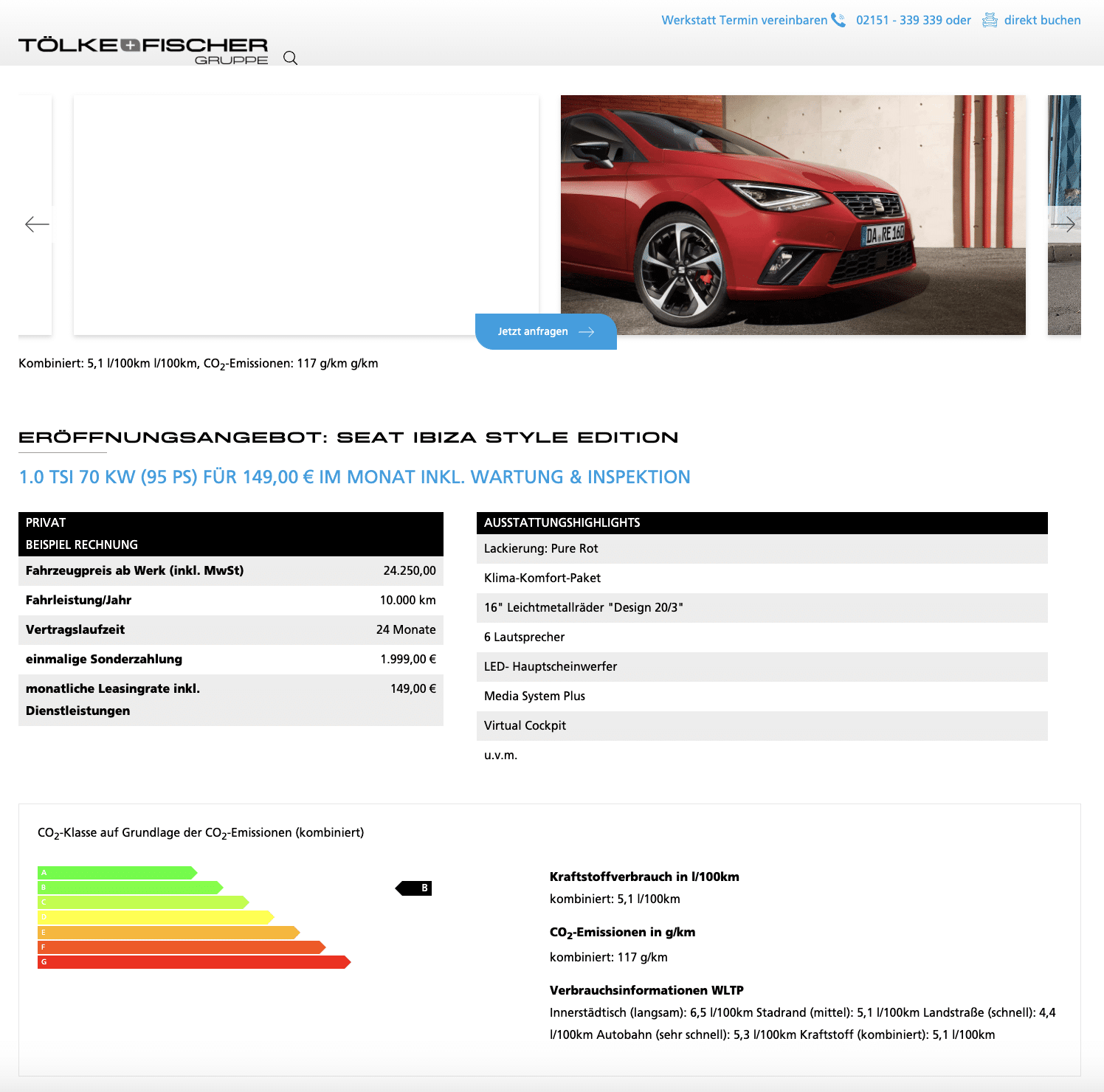
Task: Click the phone handset icon
Action: 838,20
